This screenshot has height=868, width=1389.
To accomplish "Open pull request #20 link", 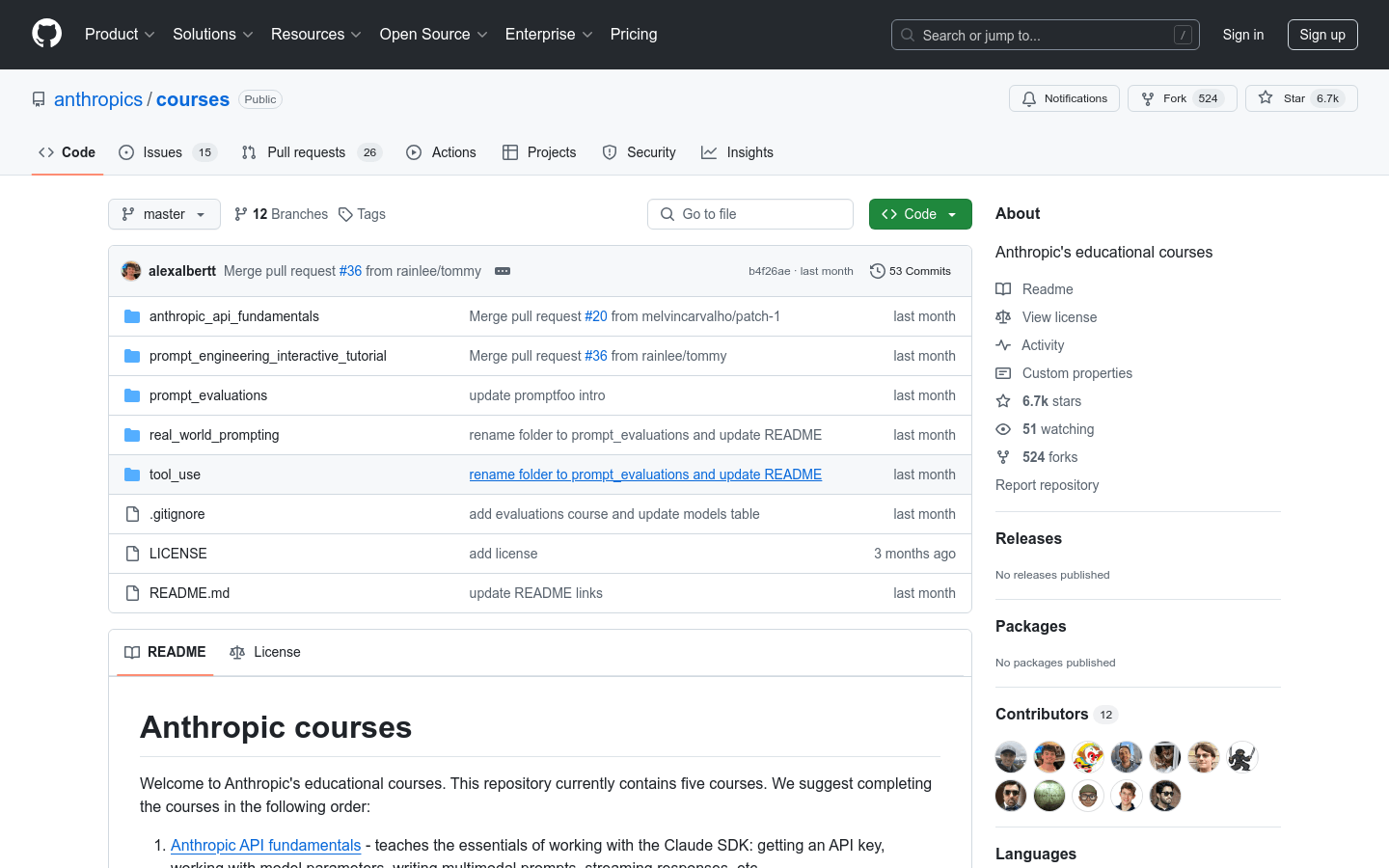I will [x=596, y=316].
